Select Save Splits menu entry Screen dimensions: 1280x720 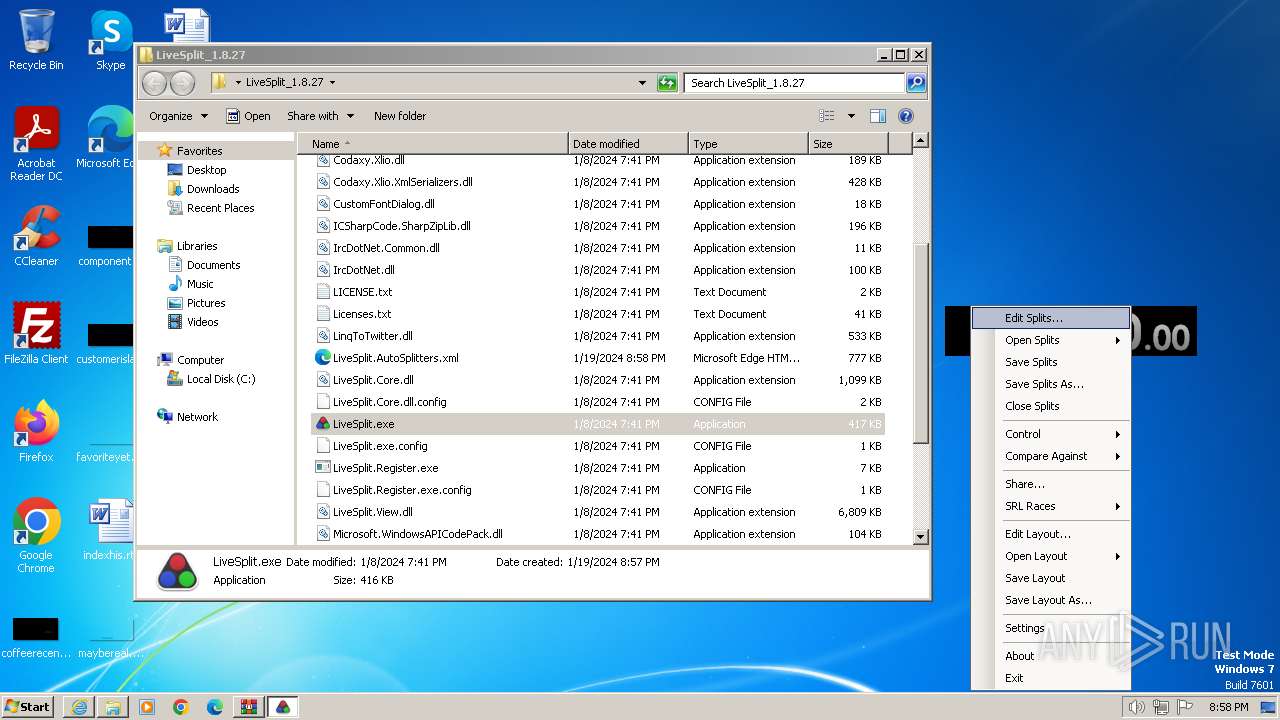(1050, 362)
